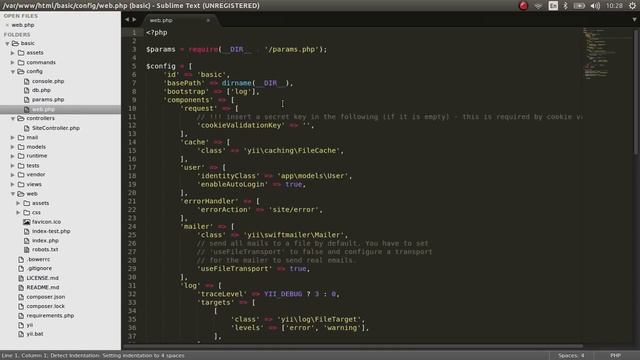
Task: Go to next tab with right arrow
Action: [134, 19]
